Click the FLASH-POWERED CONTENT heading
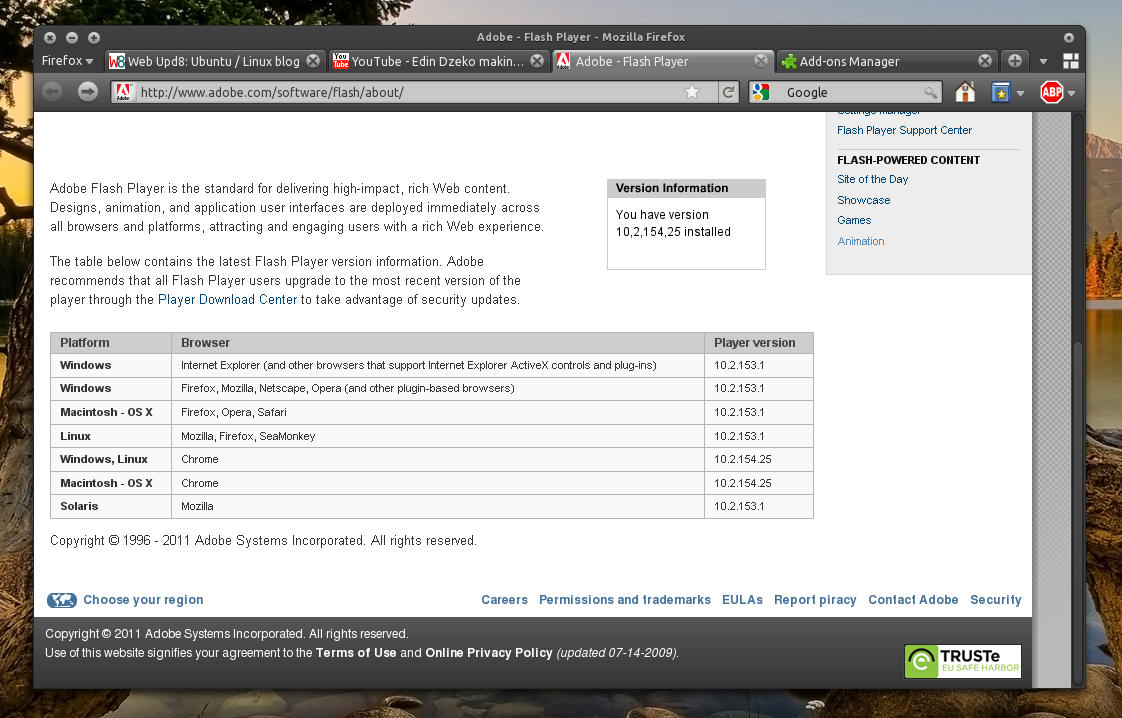The image size is (1122, 718). (x=908, y=160)
